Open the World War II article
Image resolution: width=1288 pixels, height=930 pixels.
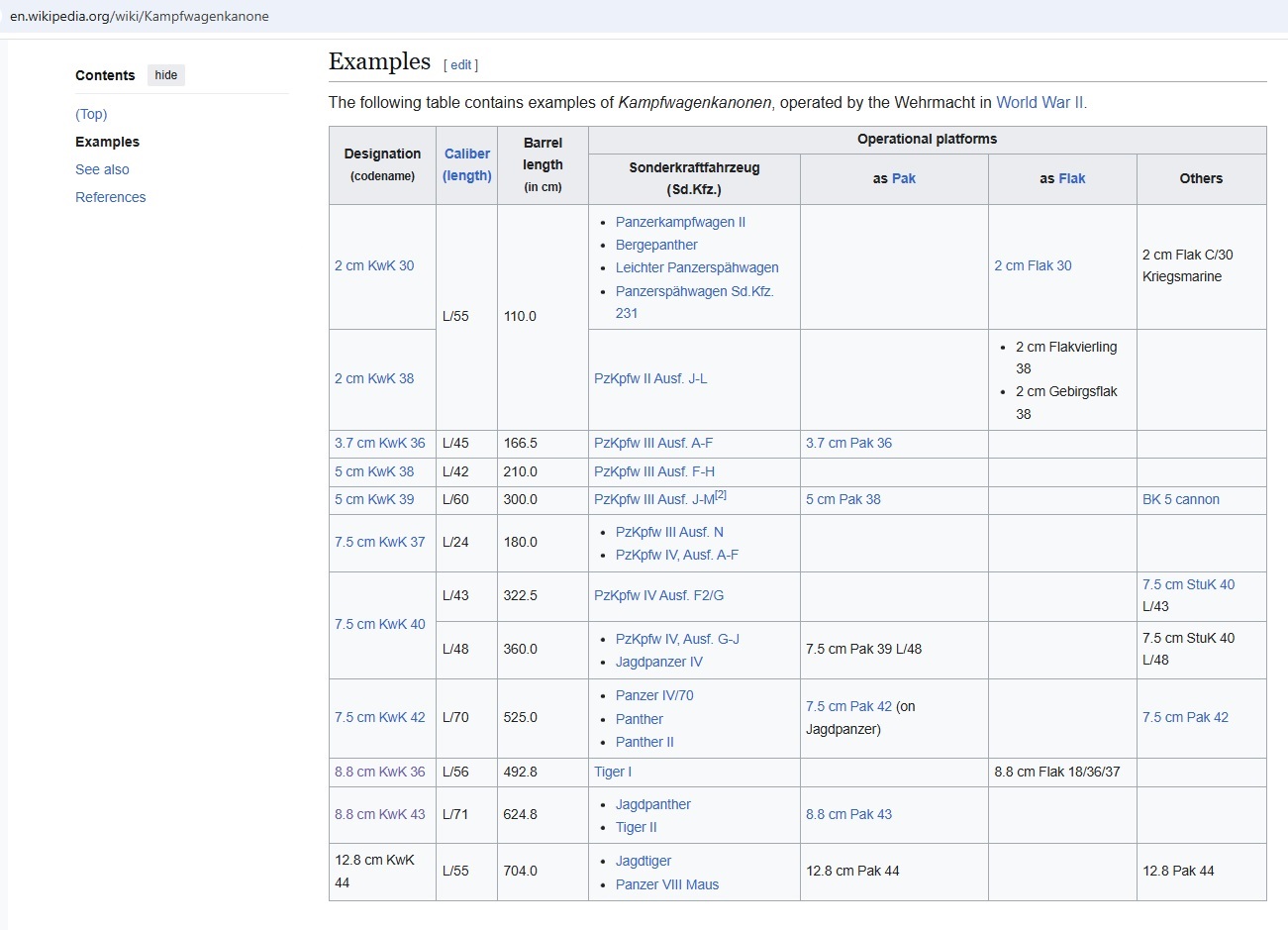click(1040, 102)
